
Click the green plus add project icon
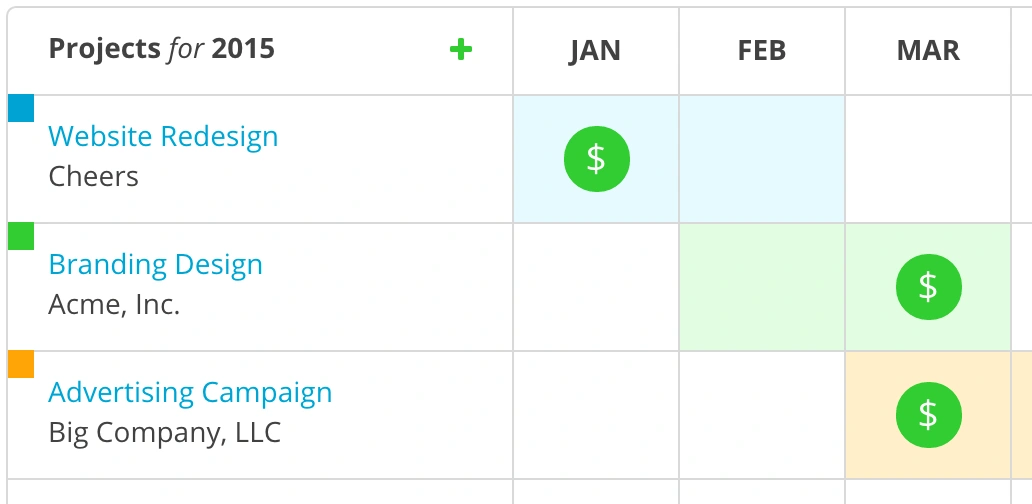click(460, 49)
